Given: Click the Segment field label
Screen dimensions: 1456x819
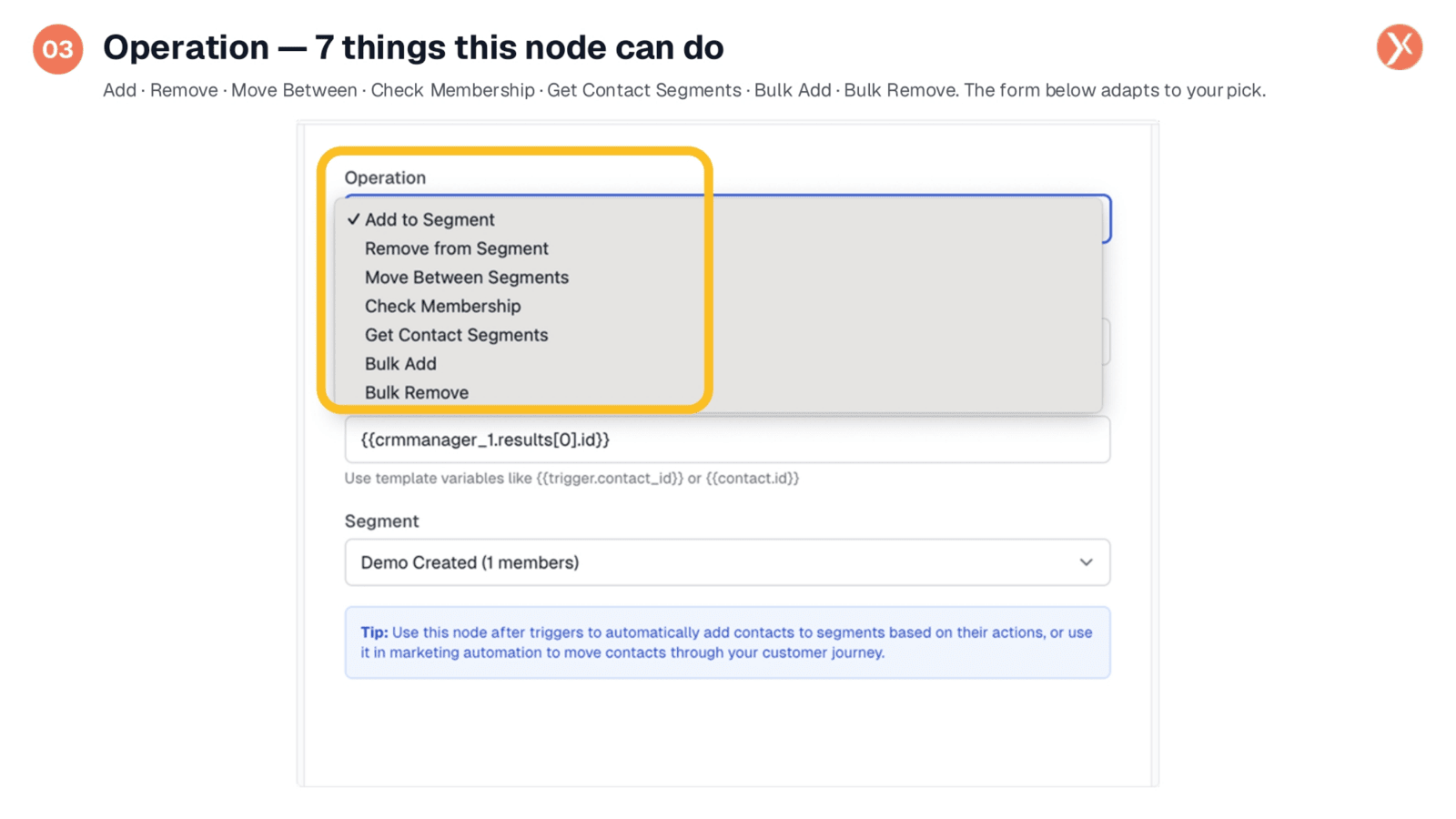Looking at the screenshot, I should tap(381, 521).
